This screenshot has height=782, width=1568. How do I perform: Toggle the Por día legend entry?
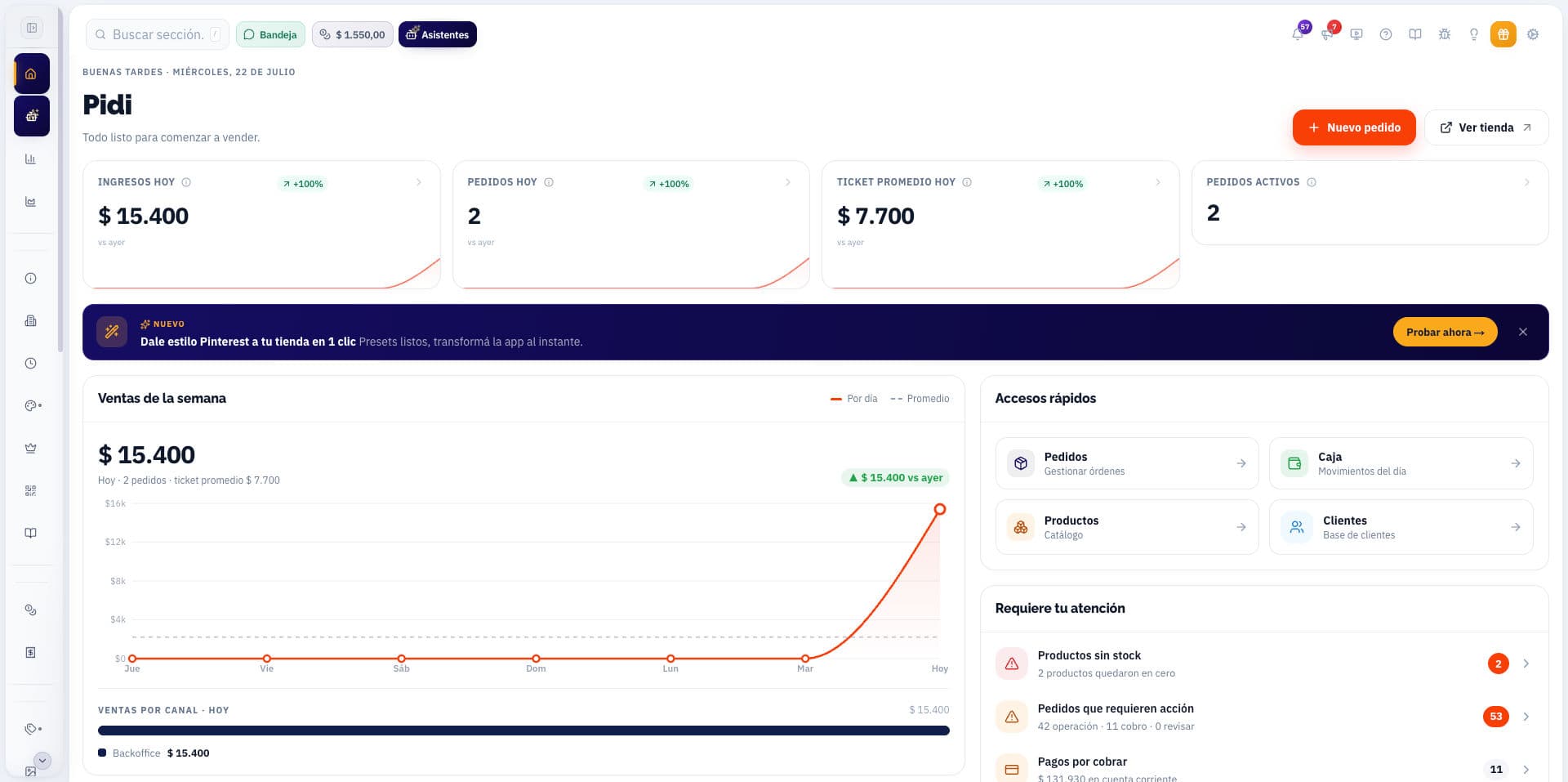pyautogui.click(x=853, y=399)
